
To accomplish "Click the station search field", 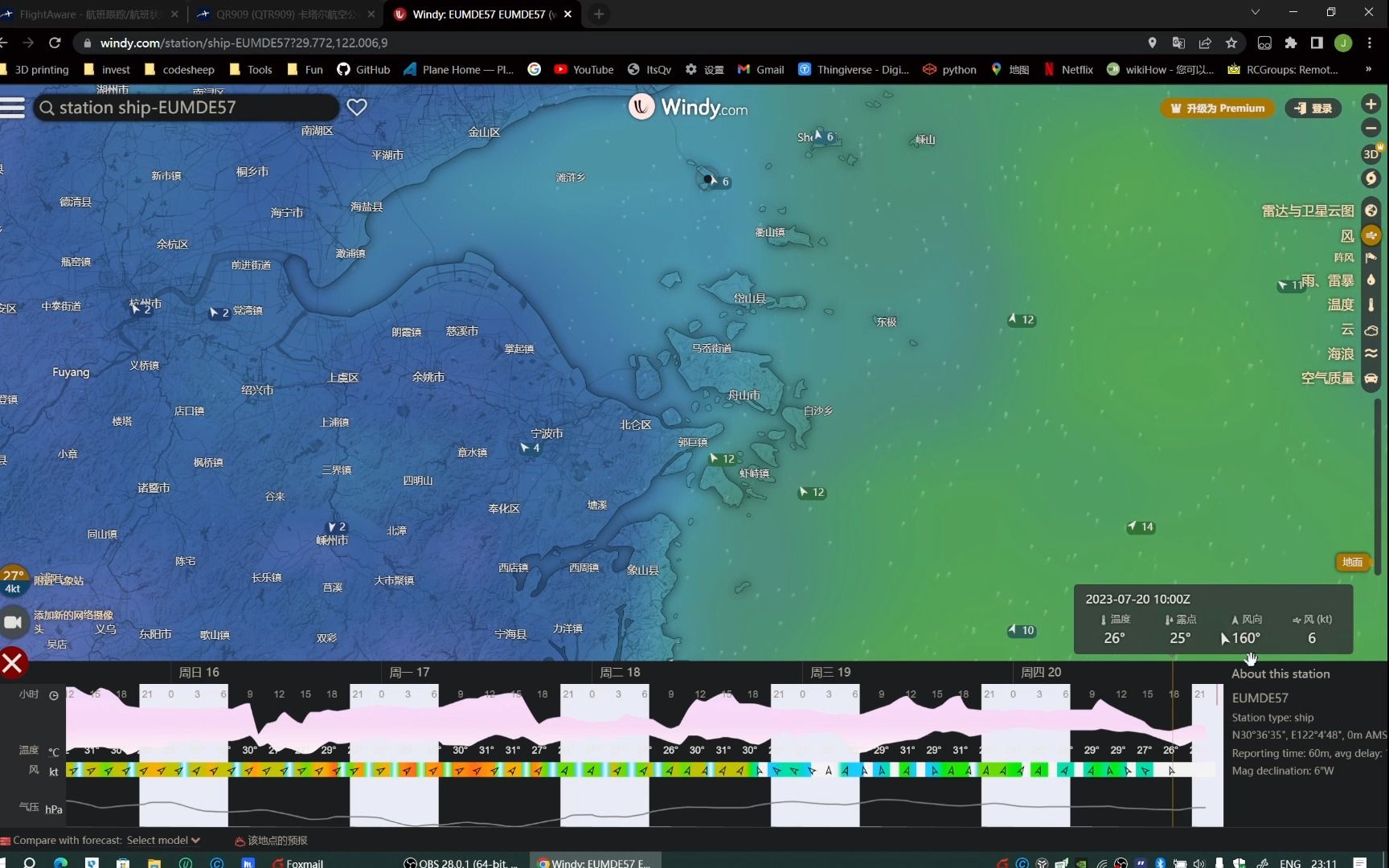I will tap(185, 108).
